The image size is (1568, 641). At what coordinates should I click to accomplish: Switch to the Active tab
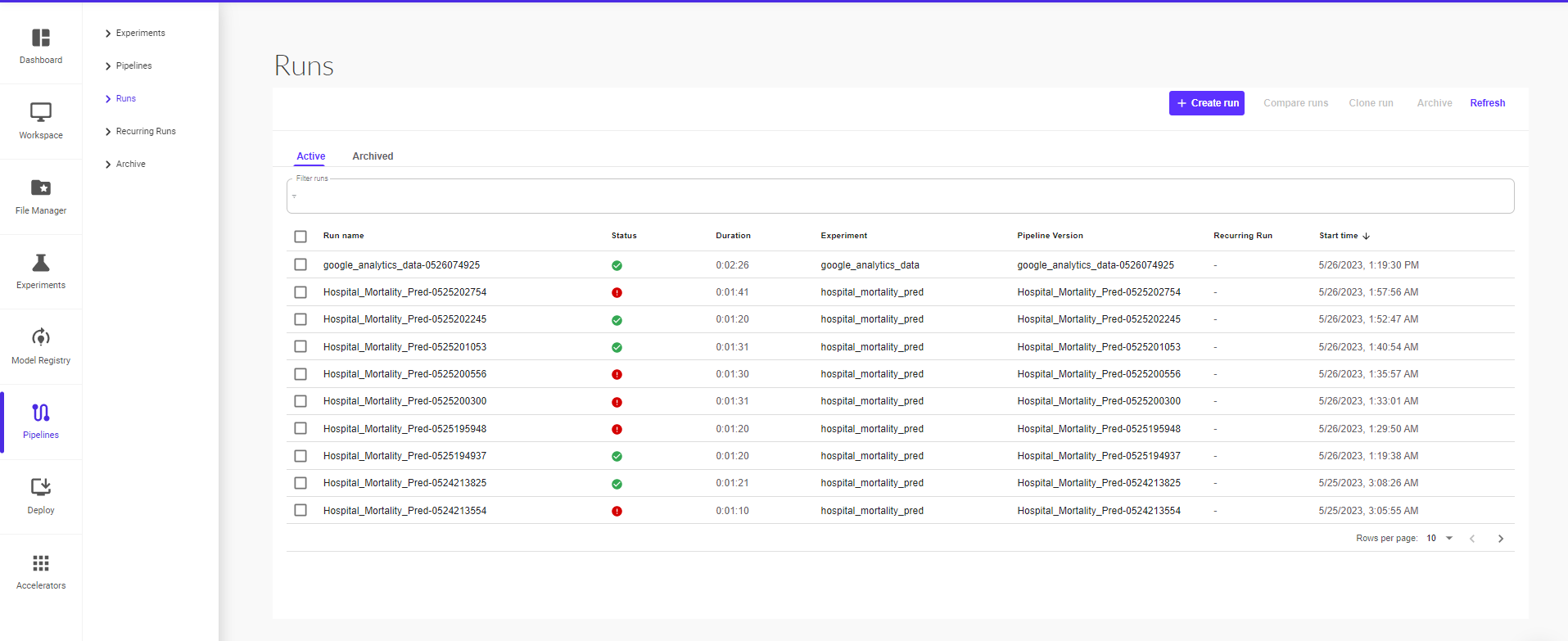(310, 156)
